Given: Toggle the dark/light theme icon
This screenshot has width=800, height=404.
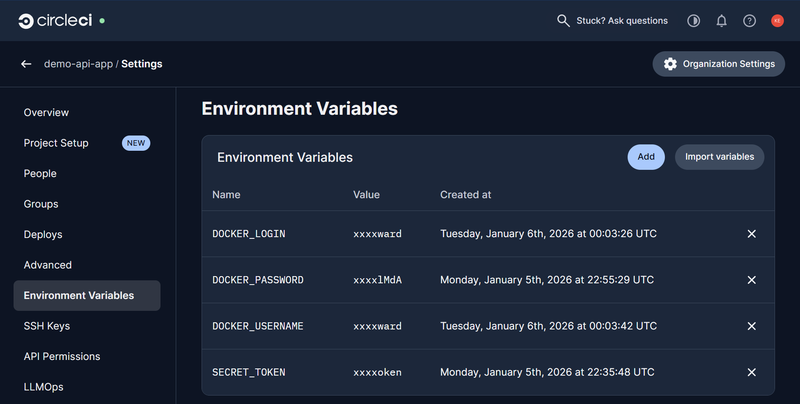Looking at the screenshot, I should pyautogui.click(x=694, y=21).
